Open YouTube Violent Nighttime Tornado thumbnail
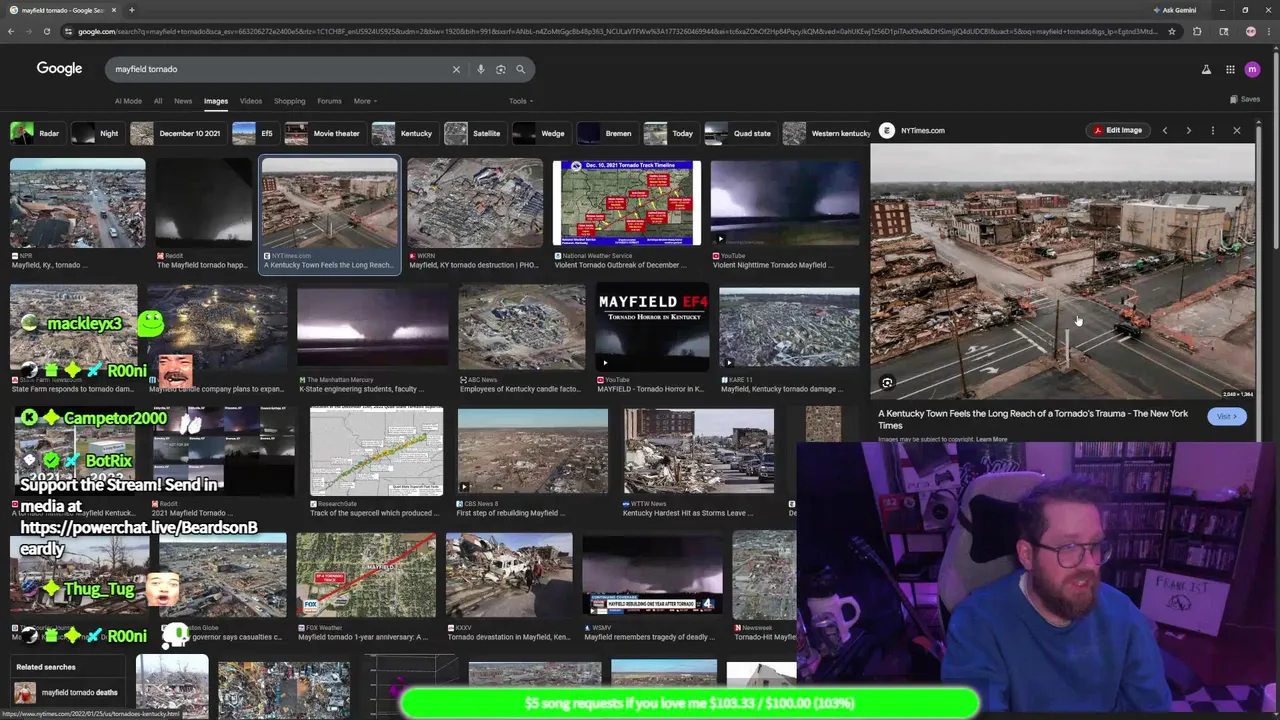1280x720 pixels. point(785,203)
